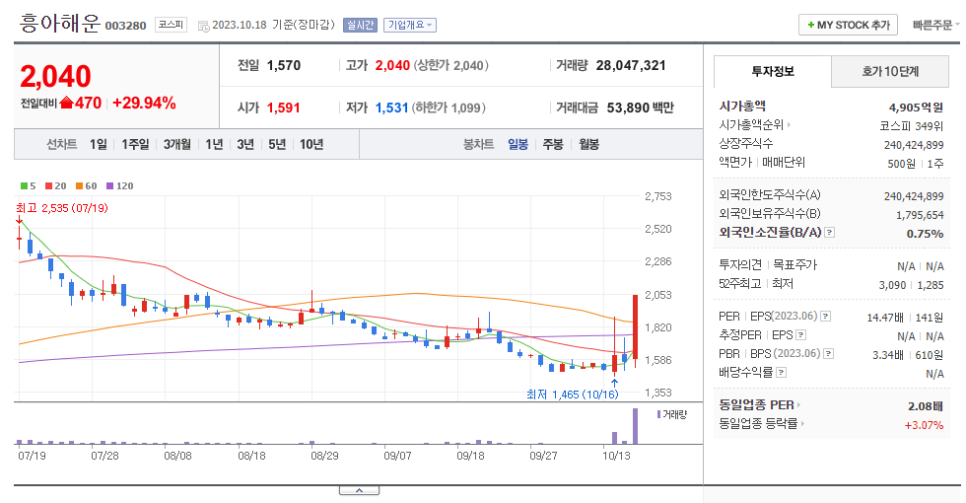The width and height of the screenshot is (966, 503).
Task: Click arrow beside 동일업종 등락률
Action: click(x=803, y=424)
